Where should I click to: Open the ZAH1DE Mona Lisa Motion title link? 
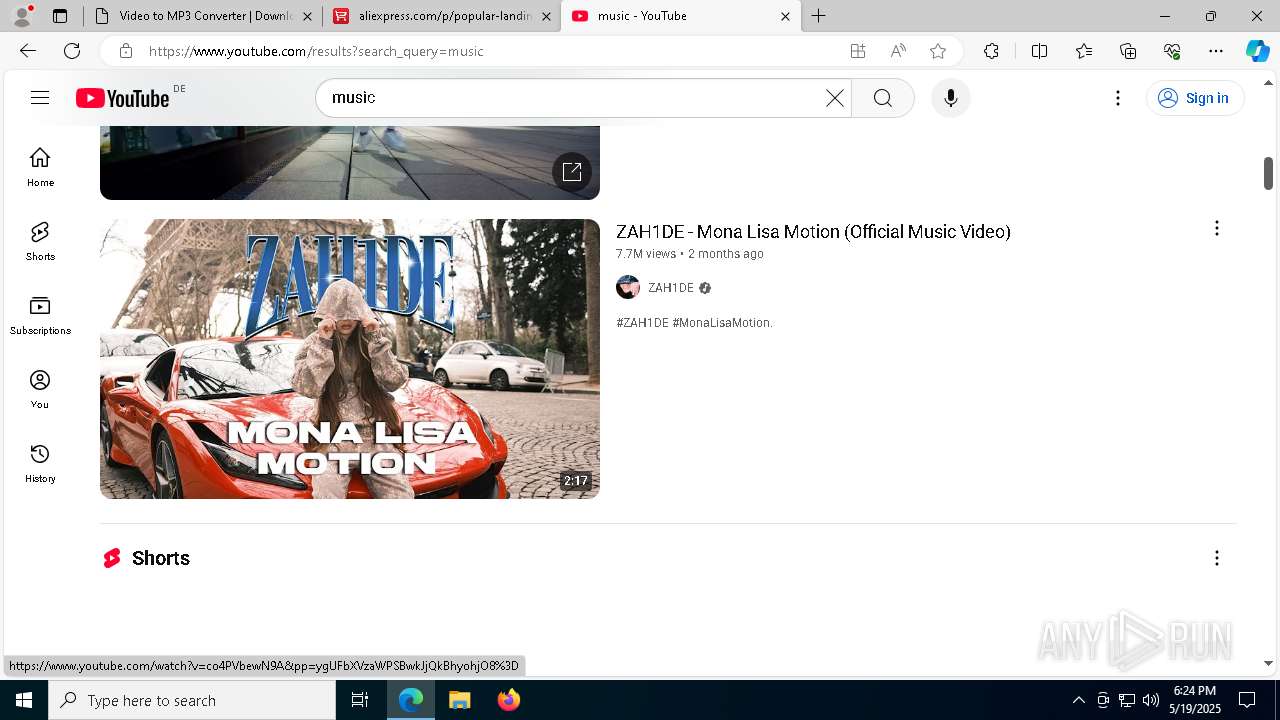[813, 232]
